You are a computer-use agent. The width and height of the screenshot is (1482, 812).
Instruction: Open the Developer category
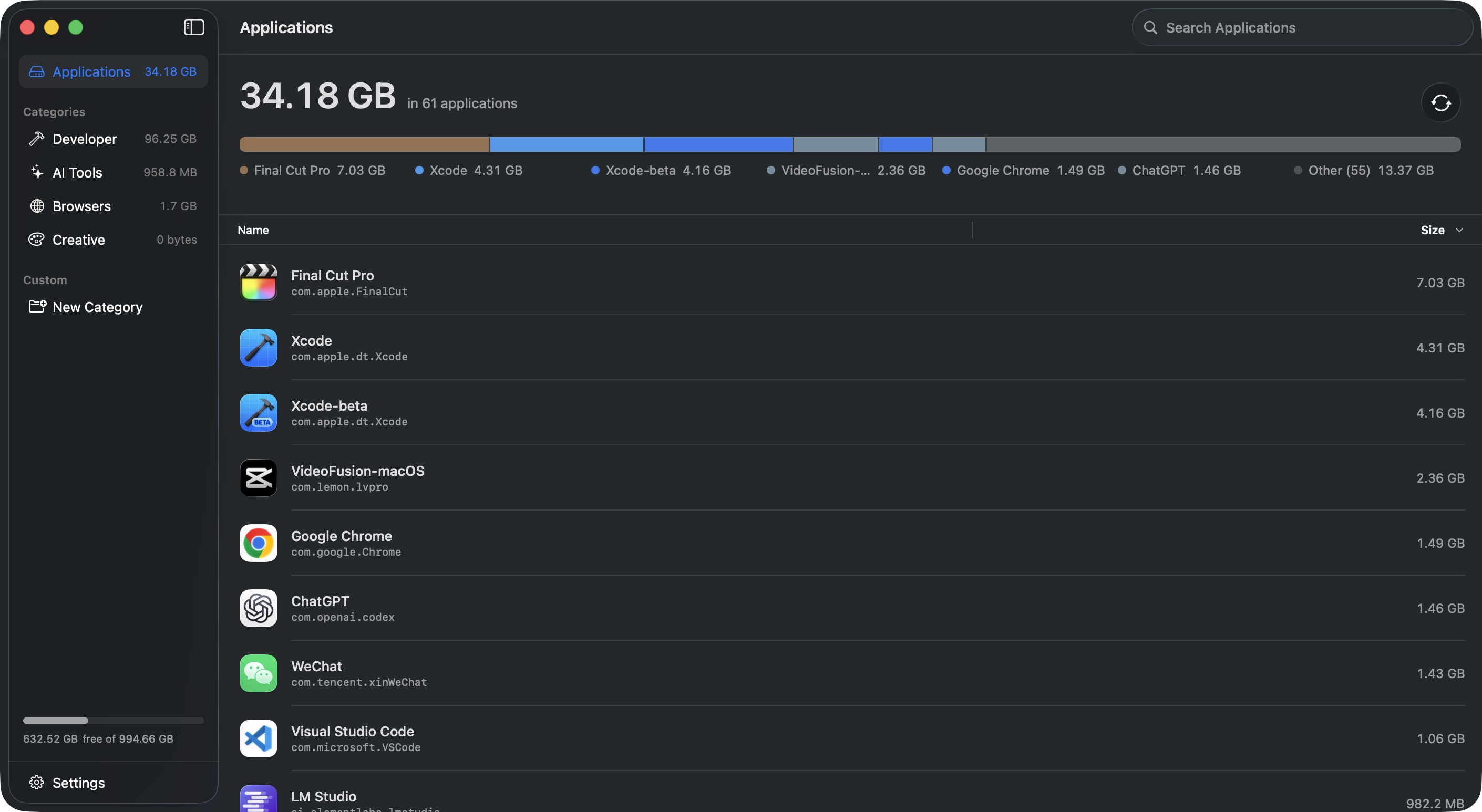click(114, 139)
